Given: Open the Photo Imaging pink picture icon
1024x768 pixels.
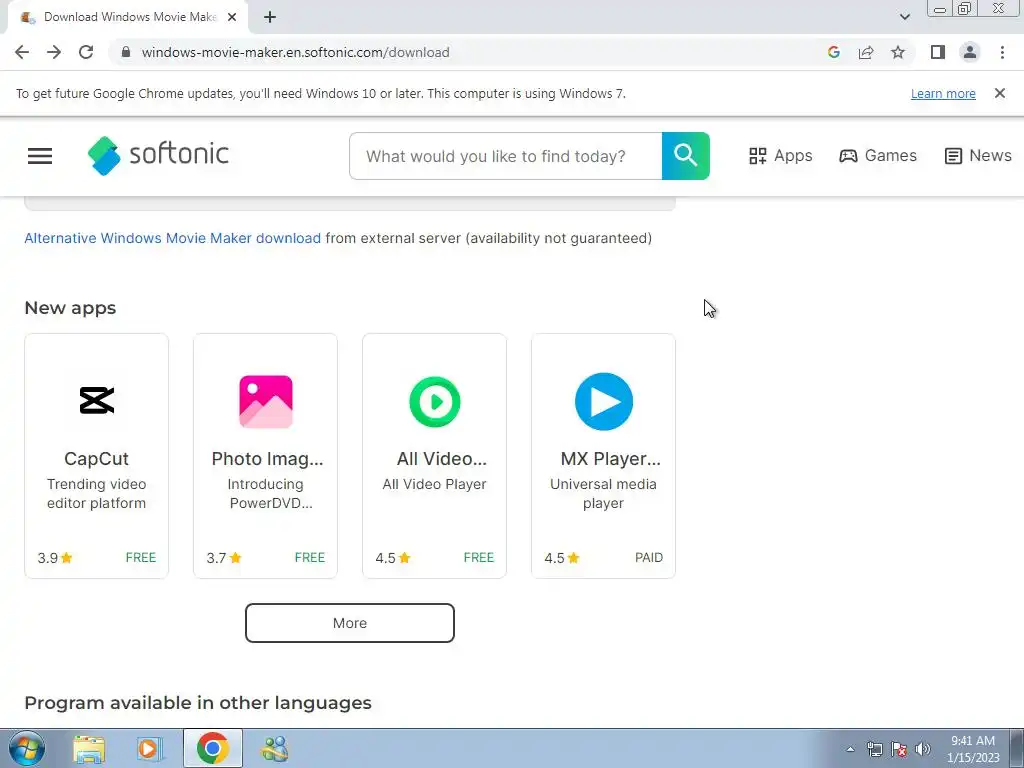Looking at the screenshot, I should 265,401.
